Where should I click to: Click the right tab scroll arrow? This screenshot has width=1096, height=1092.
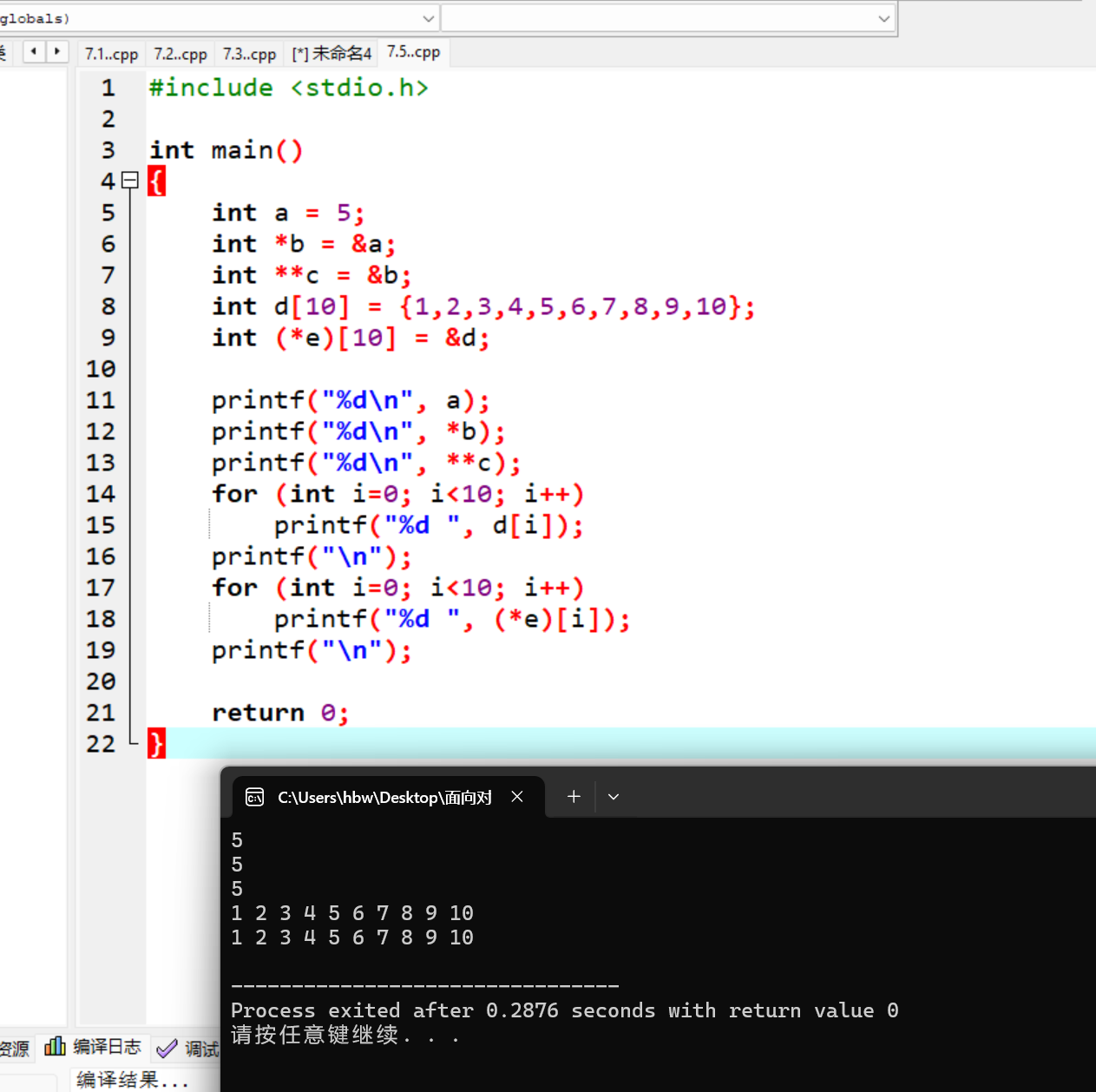pos(57,52)
